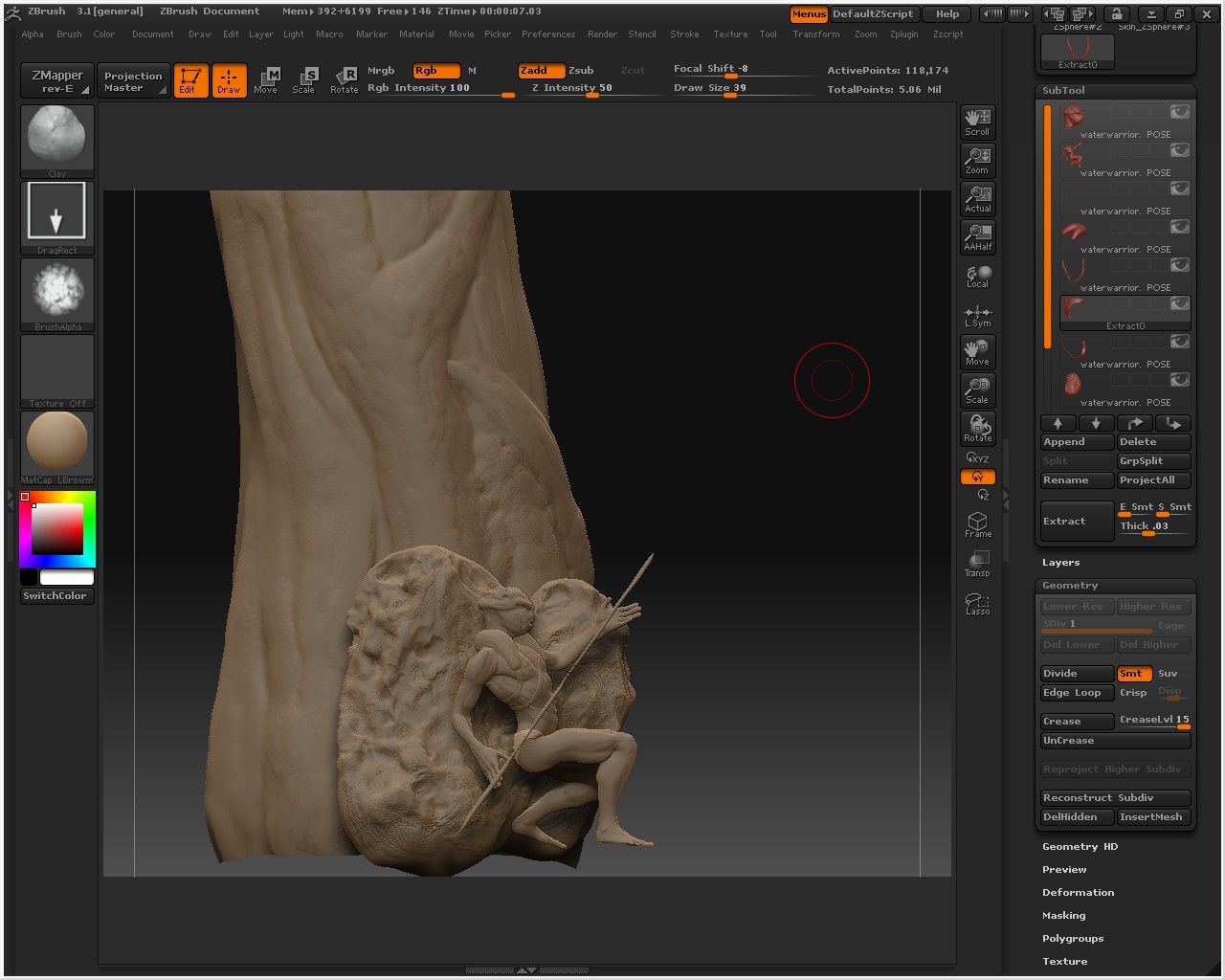Toggle XYZ rotation mode
The width and height of the screenshot is (1225, 980).
(978, 458)
